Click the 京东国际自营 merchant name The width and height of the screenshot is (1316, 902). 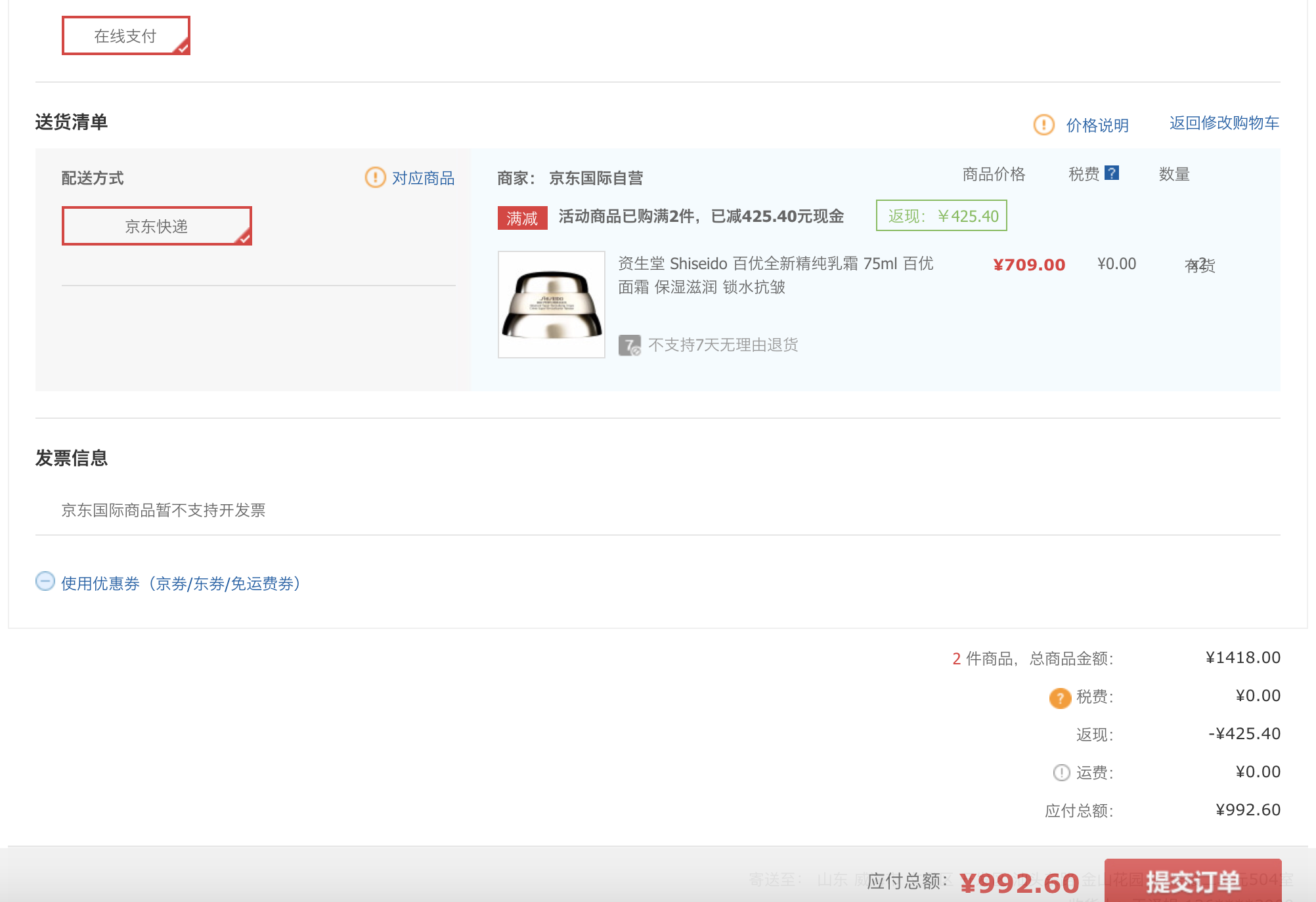596,178
